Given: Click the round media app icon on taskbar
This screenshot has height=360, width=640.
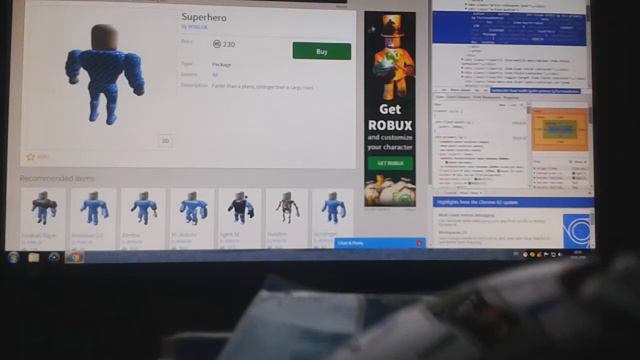Looking at the screenshot, I should [x=54, y=257].
